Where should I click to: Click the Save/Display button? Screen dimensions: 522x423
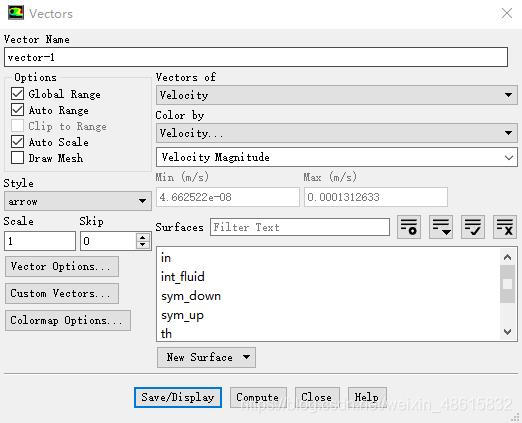(x=178, y=397)
